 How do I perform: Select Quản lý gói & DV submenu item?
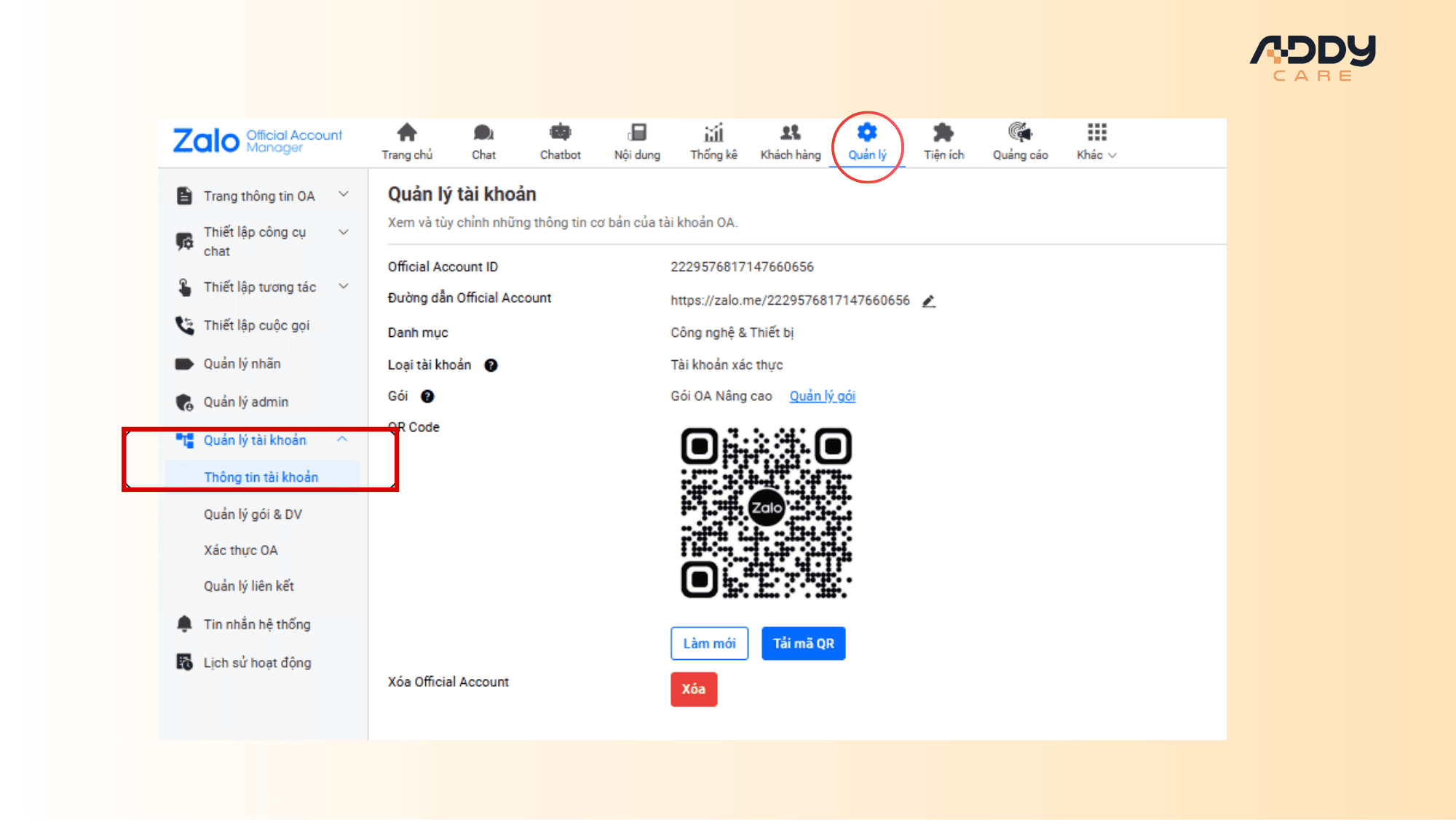point(253,514)
